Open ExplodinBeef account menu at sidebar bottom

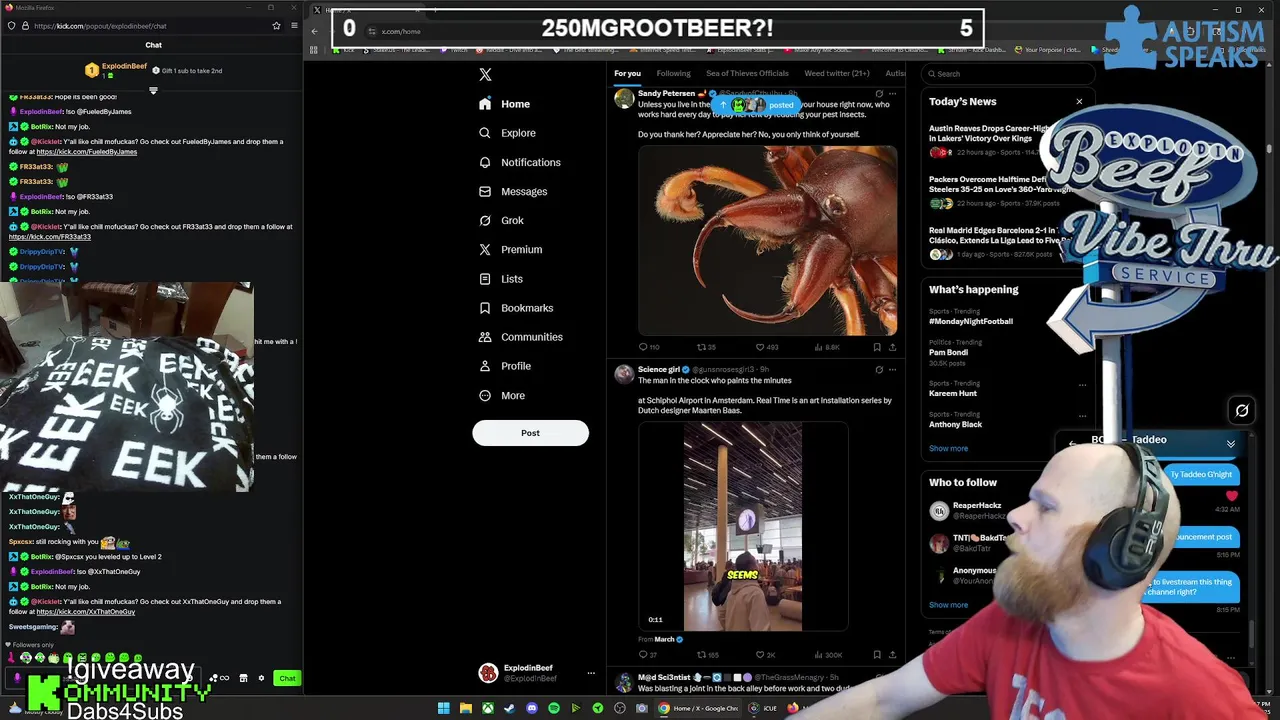coord(537,673)
